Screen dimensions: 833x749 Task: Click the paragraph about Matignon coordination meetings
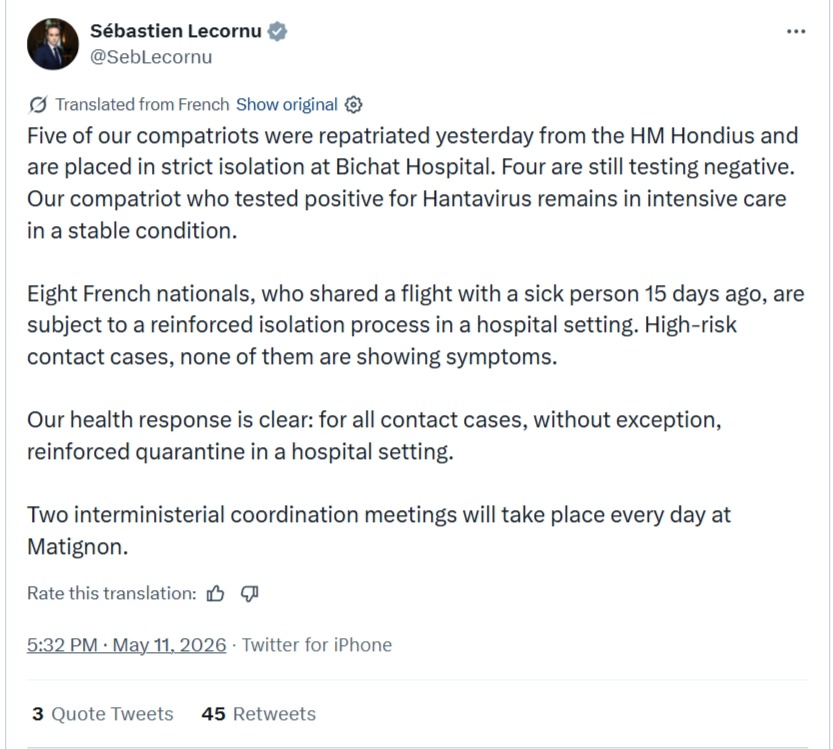pos(379,531)
